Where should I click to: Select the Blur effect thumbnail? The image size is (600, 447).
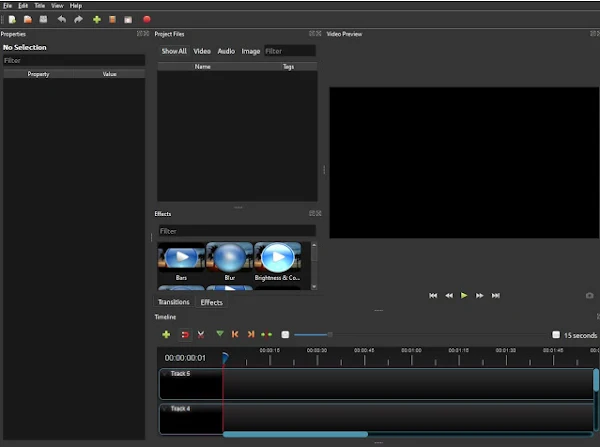coord(230,261)
